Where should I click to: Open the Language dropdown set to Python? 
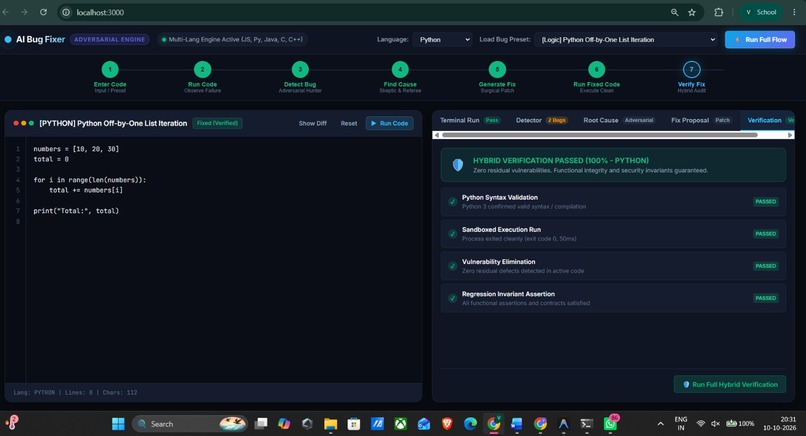[x=442, y=40]
